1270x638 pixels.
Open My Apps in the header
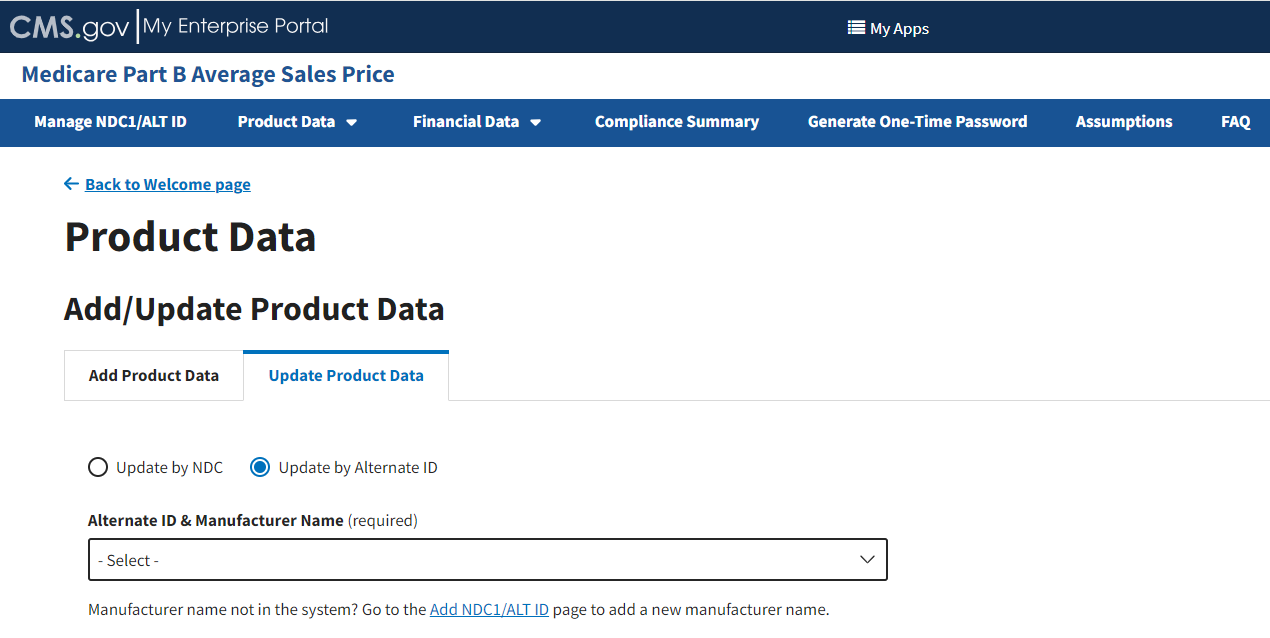[x=899, y=28]
